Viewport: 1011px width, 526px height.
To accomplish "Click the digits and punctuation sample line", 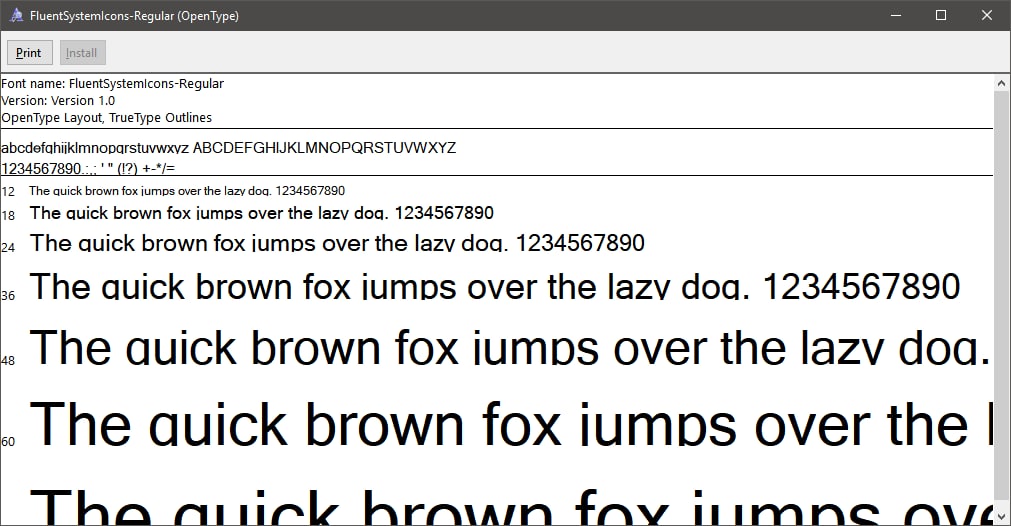I will [x=88, y=168].
